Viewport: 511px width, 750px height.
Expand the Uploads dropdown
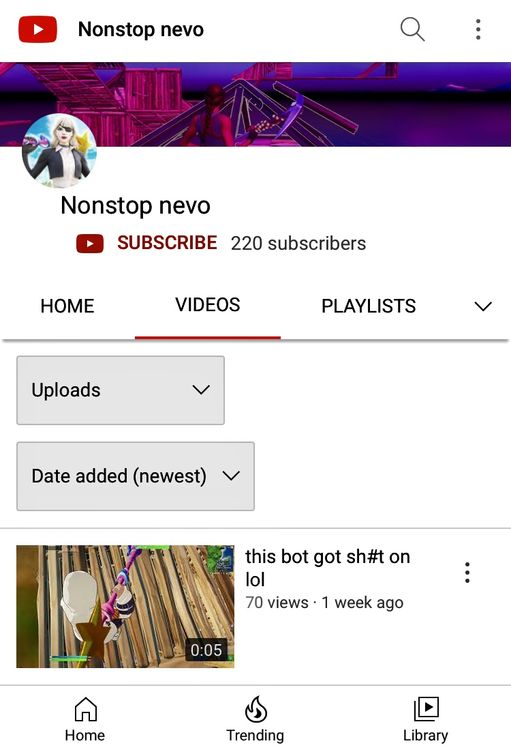coord(121,390)
